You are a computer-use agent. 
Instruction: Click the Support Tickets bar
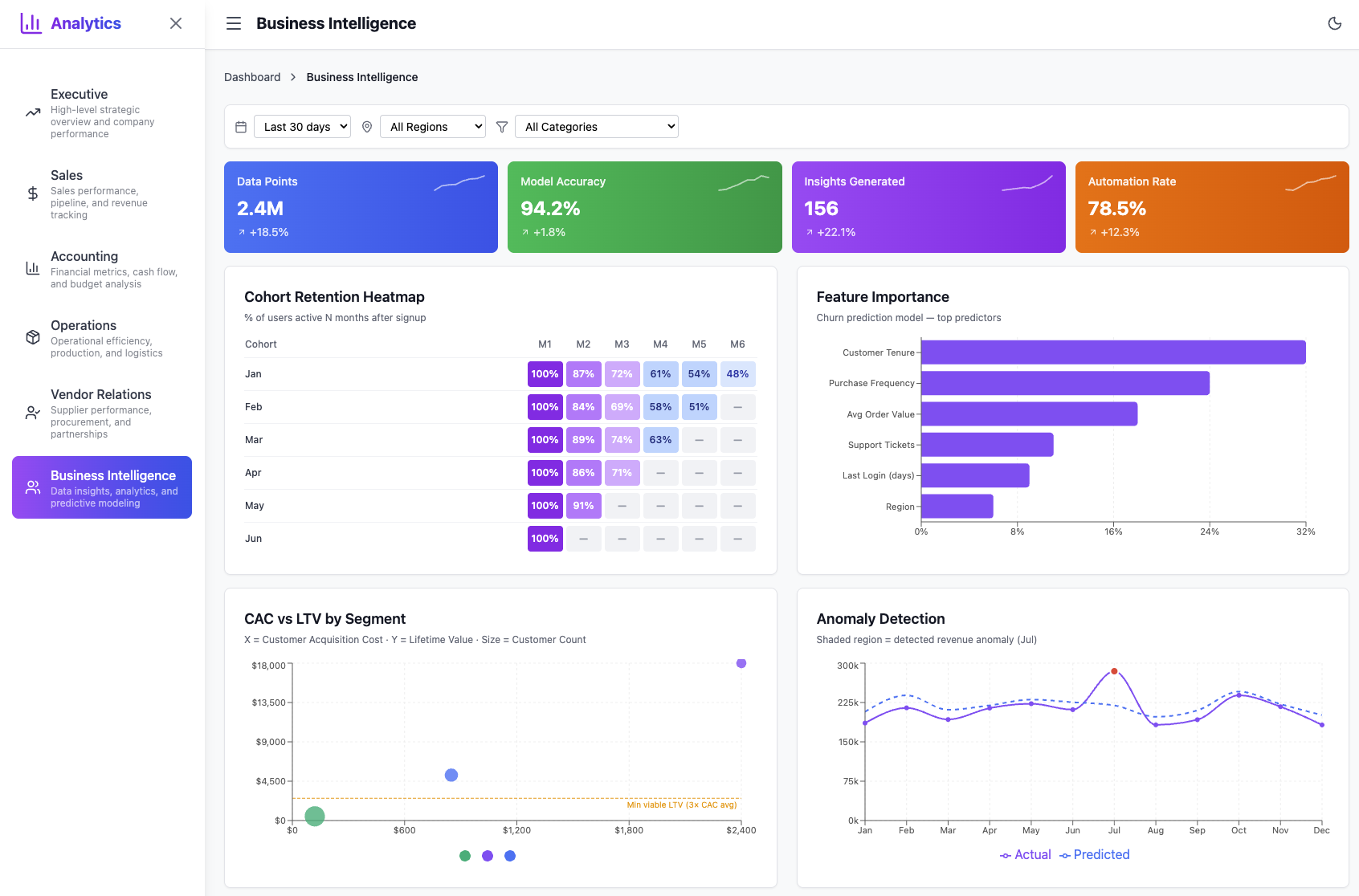tap(987, 445)
